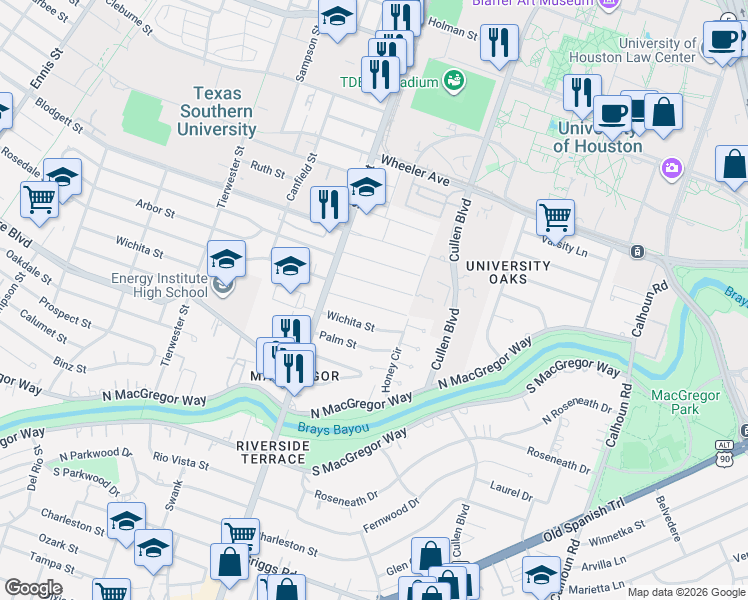Click the ALT 90 highway shield
The height and width of the screenshot is (600, 748).
(x=724, y=453)
